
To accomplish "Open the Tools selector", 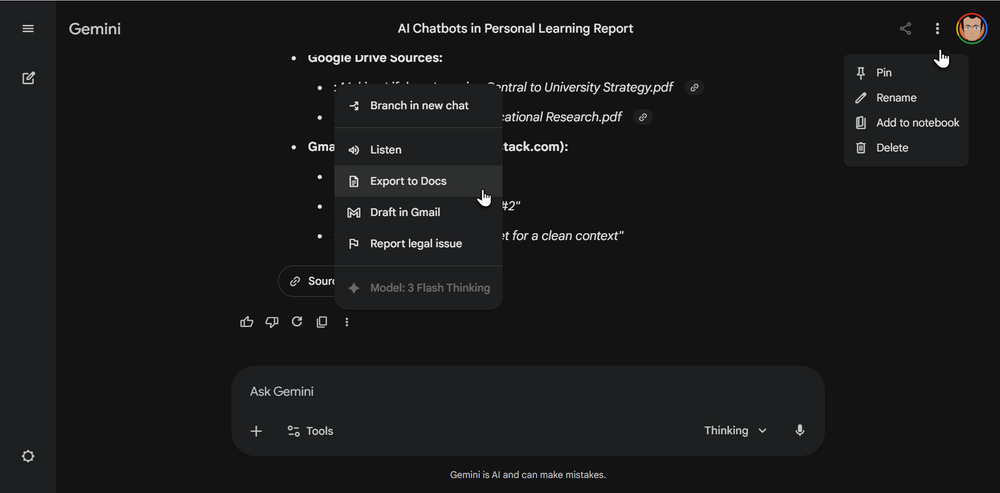I will [x=310, y=431].
